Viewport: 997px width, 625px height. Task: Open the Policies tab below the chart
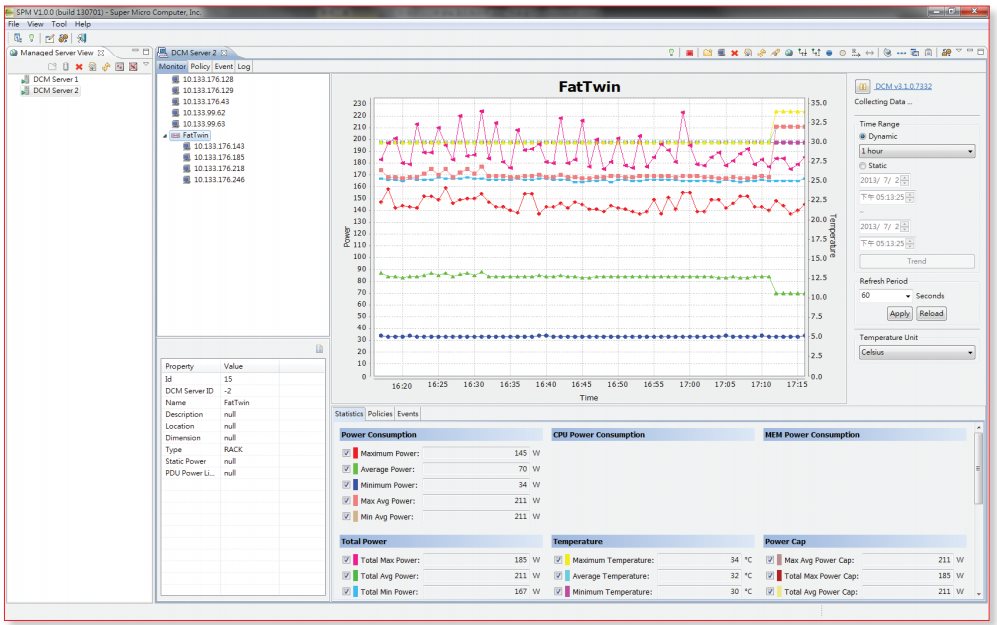click(380, 414)
